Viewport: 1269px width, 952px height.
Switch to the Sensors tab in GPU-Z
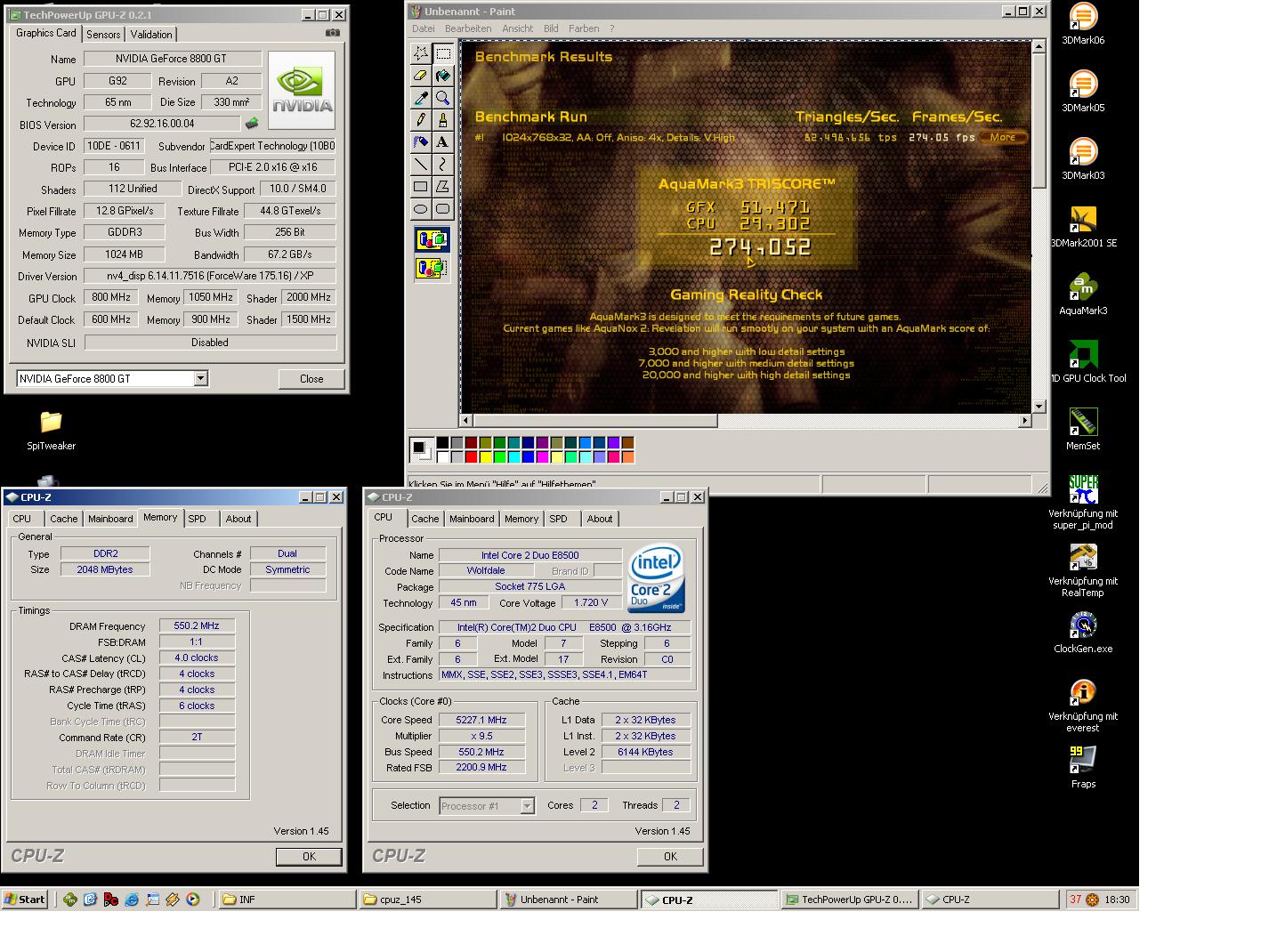(103, 35)
